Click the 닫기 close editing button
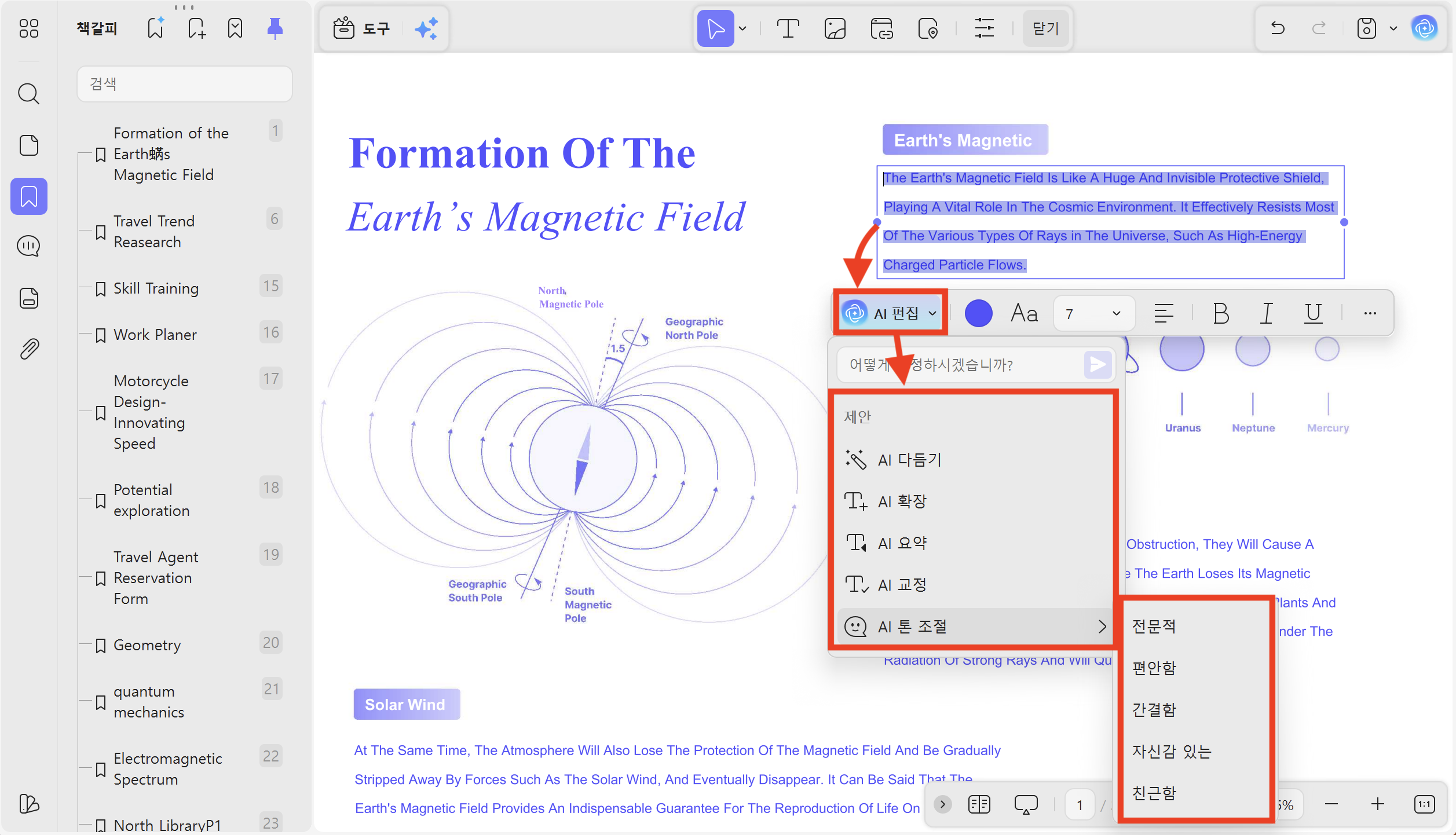Viewport: 1456px width, 835px height. [x=1045, y=28]
